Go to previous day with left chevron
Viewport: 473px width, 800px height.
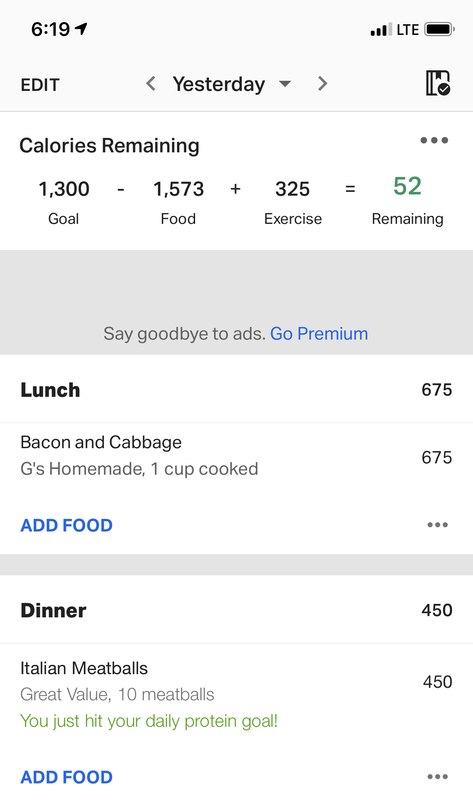[151, 83]
